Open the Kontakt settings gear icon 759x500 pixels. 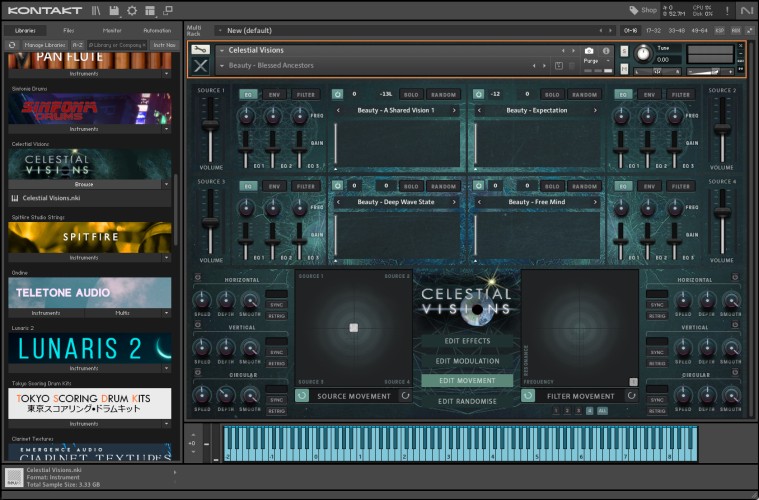[131, 10]
